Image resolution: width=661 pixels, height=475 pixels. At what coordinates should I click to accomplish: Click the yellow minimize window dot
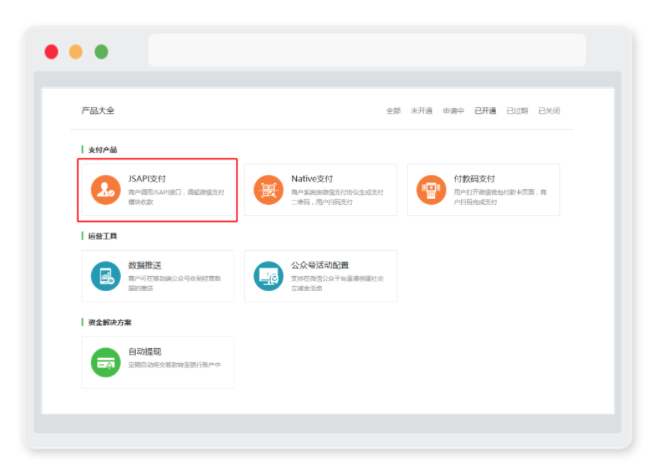(76, 52)
